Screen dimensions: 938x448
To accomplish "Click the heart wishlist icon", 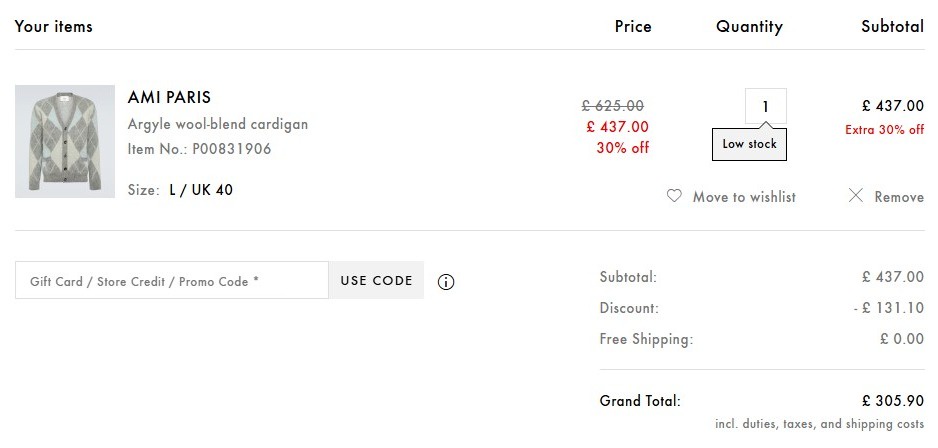I will [x=674, y=196].
